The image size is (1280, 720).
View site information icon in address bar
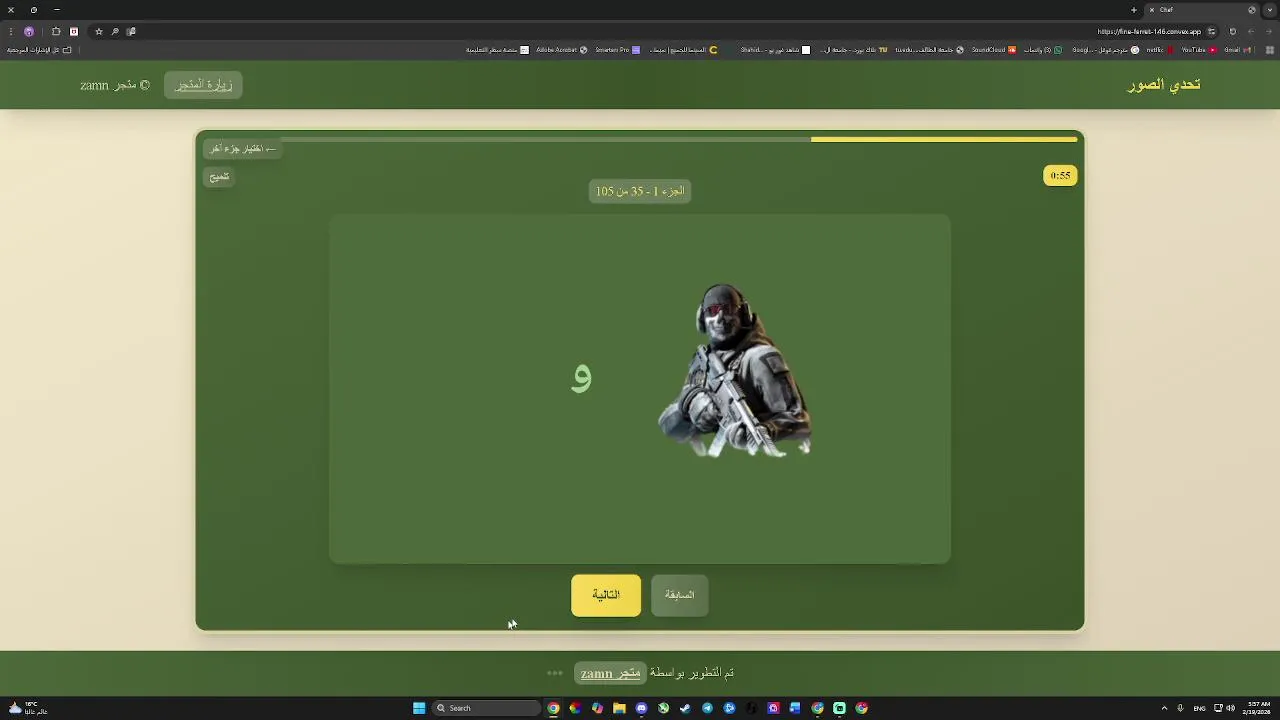(x=1211, y=31)
